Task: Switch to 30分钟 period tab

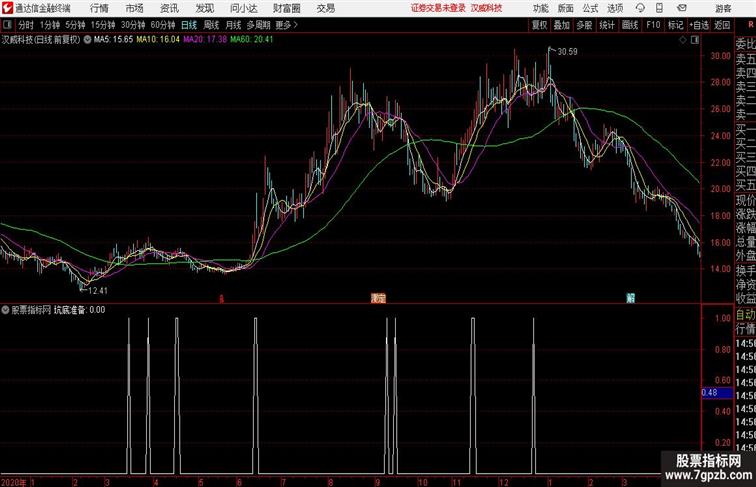Action: pos(133,25)
